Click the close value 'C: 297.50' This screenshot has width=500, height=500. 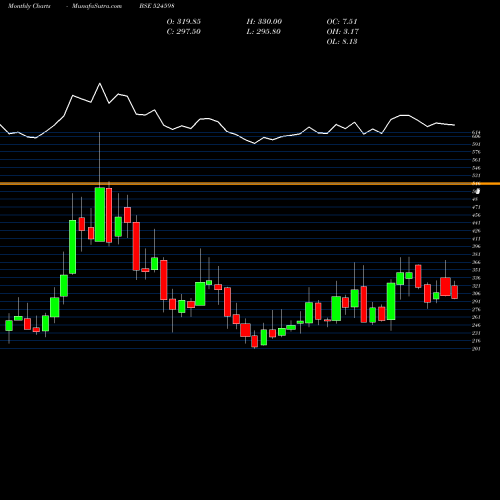(x=184, y=32)
